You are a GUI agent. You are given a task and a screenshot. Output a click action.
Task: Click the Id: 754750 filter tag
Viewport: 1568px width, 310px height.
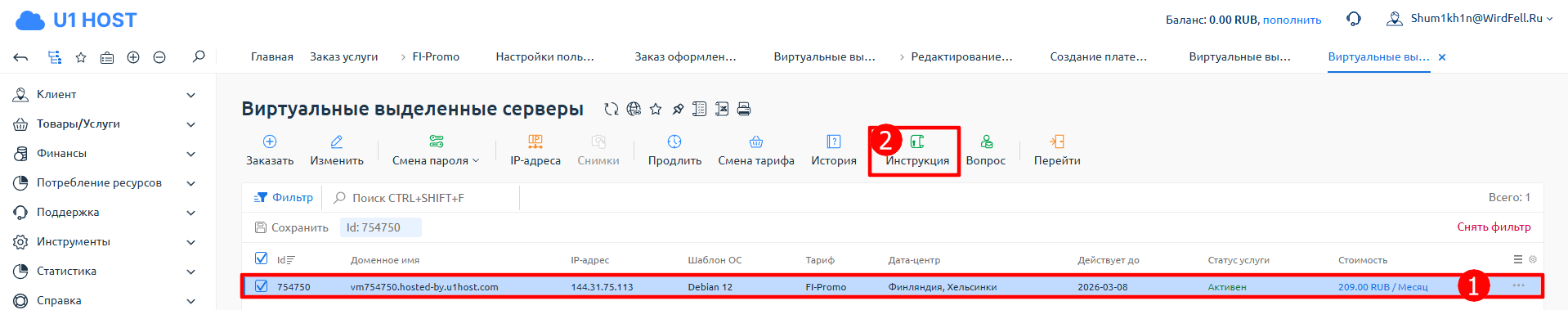click(x=380, y=227)
